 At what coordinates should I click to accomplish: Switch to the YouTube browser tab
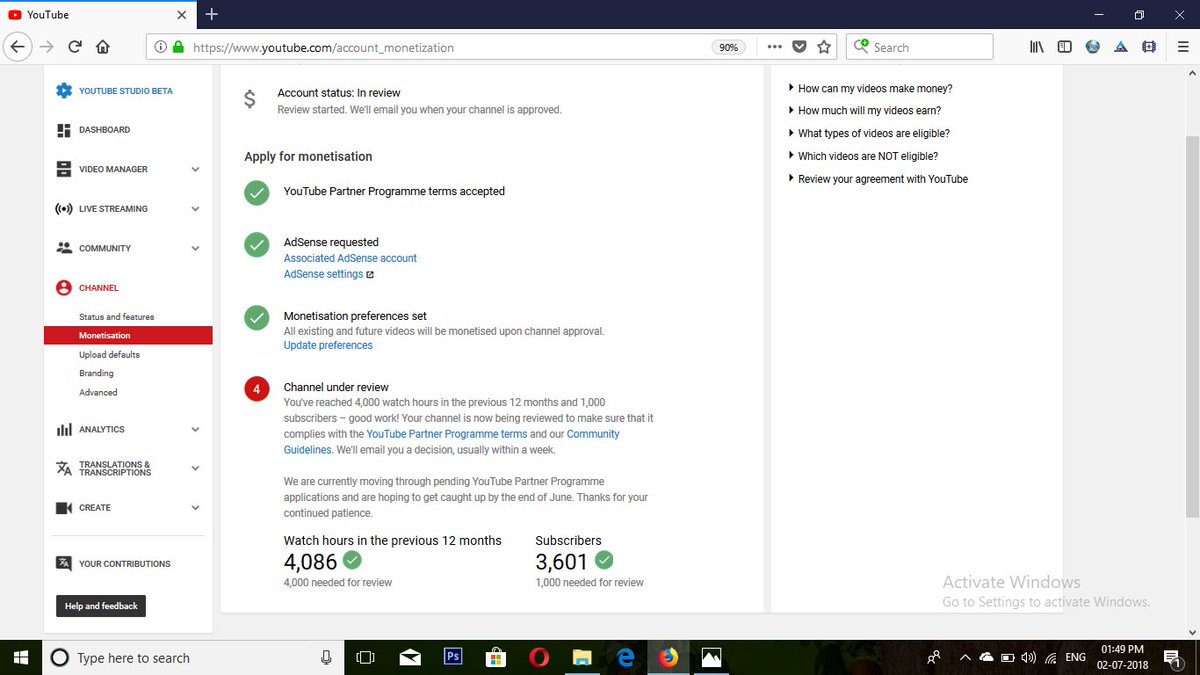[98, 15]
